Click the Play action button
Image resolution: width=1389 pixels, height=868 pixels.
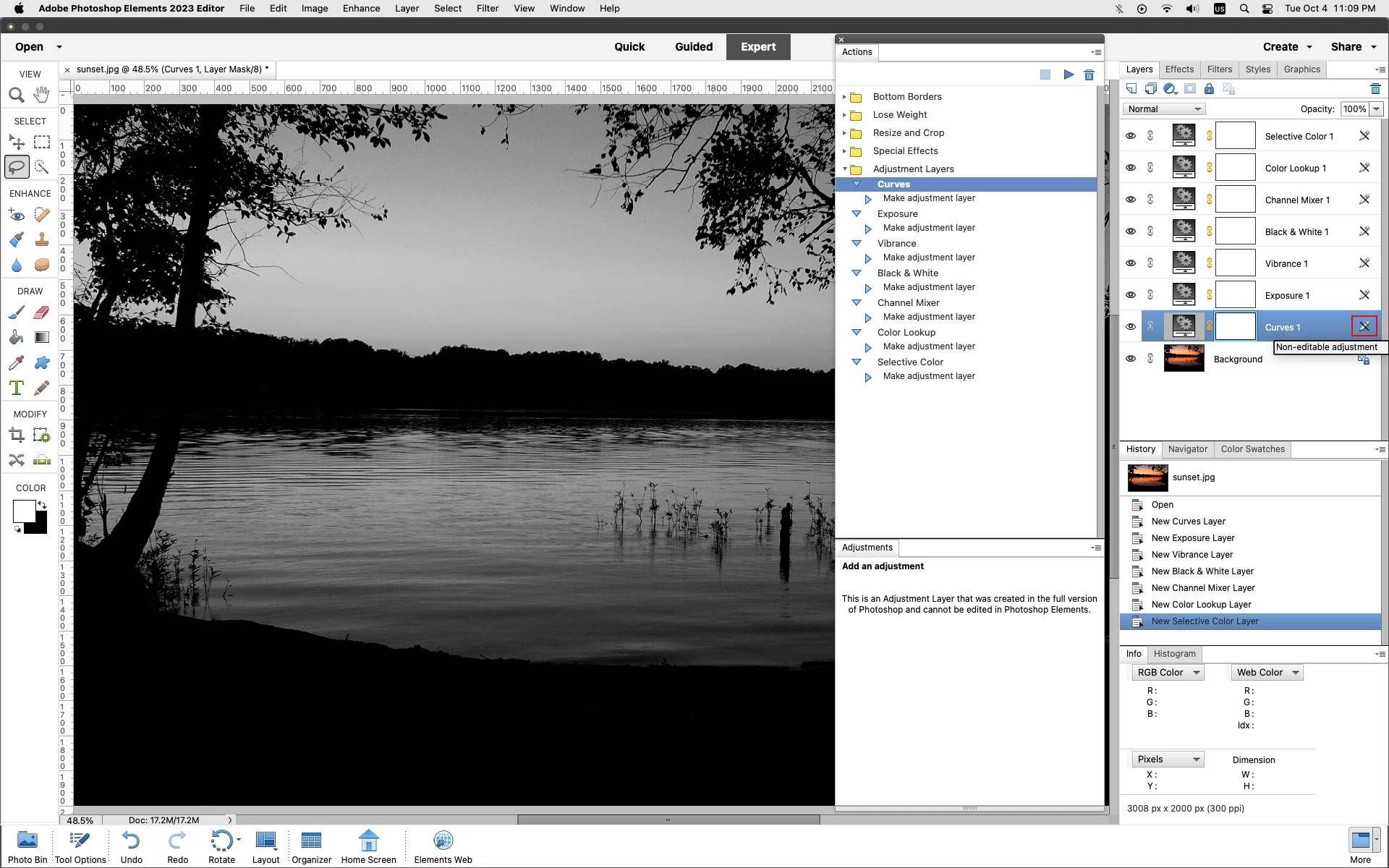(x=1069, y=75)
